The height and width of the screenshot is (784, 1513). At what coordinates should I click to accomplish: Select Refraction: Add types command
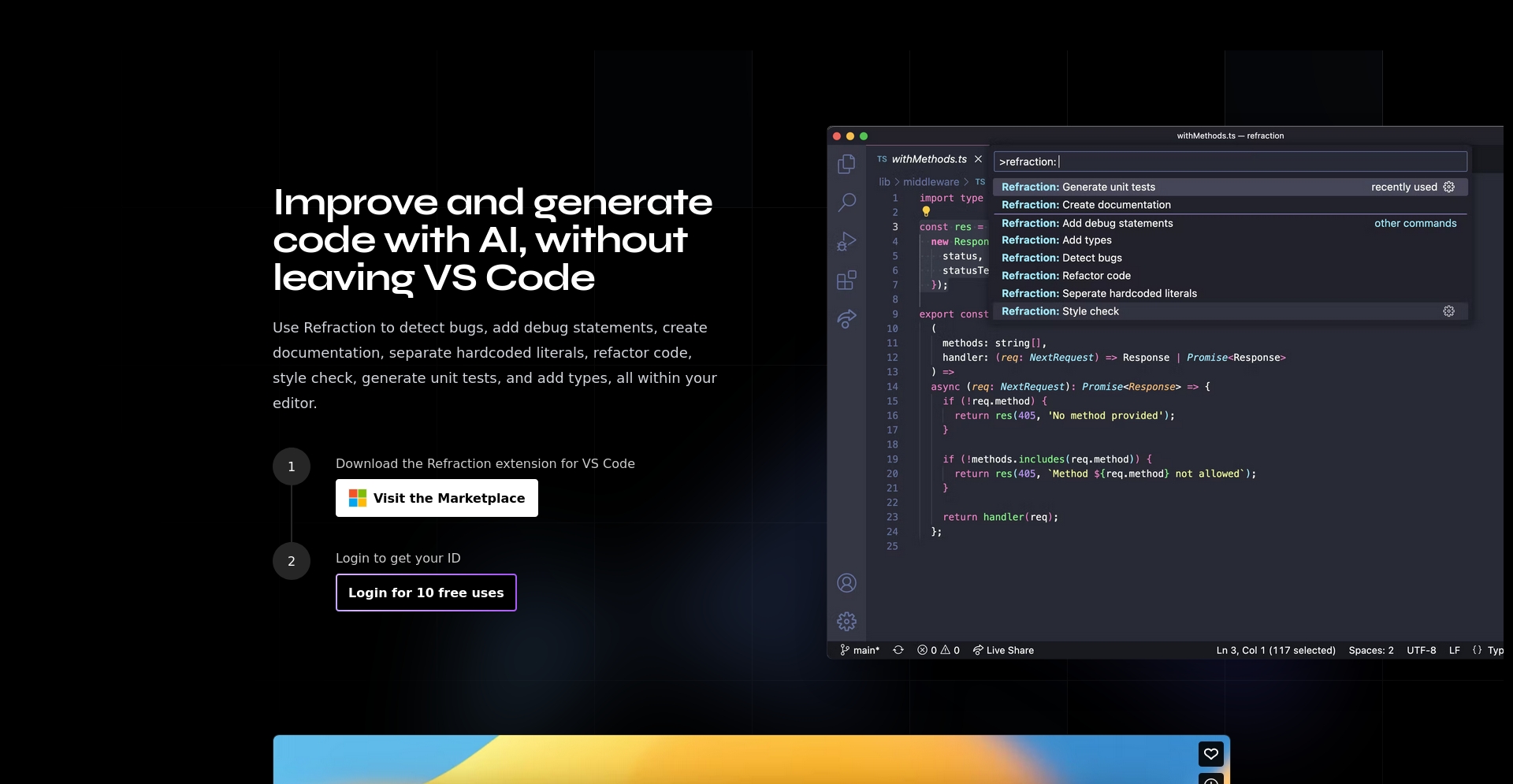1229,240
